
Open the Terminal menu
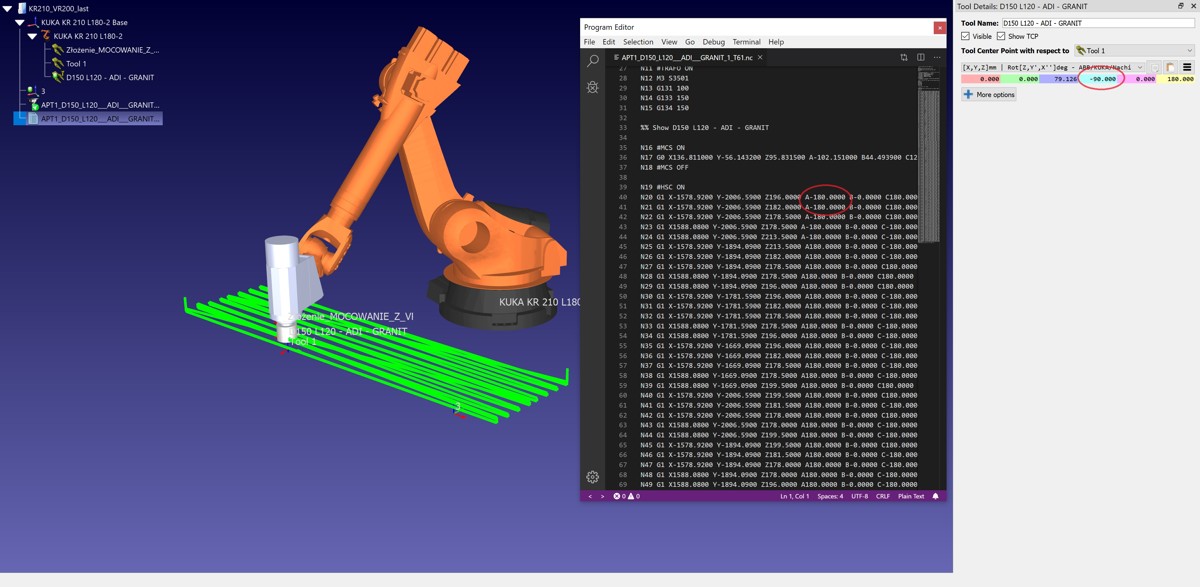(x=746, y=42)
